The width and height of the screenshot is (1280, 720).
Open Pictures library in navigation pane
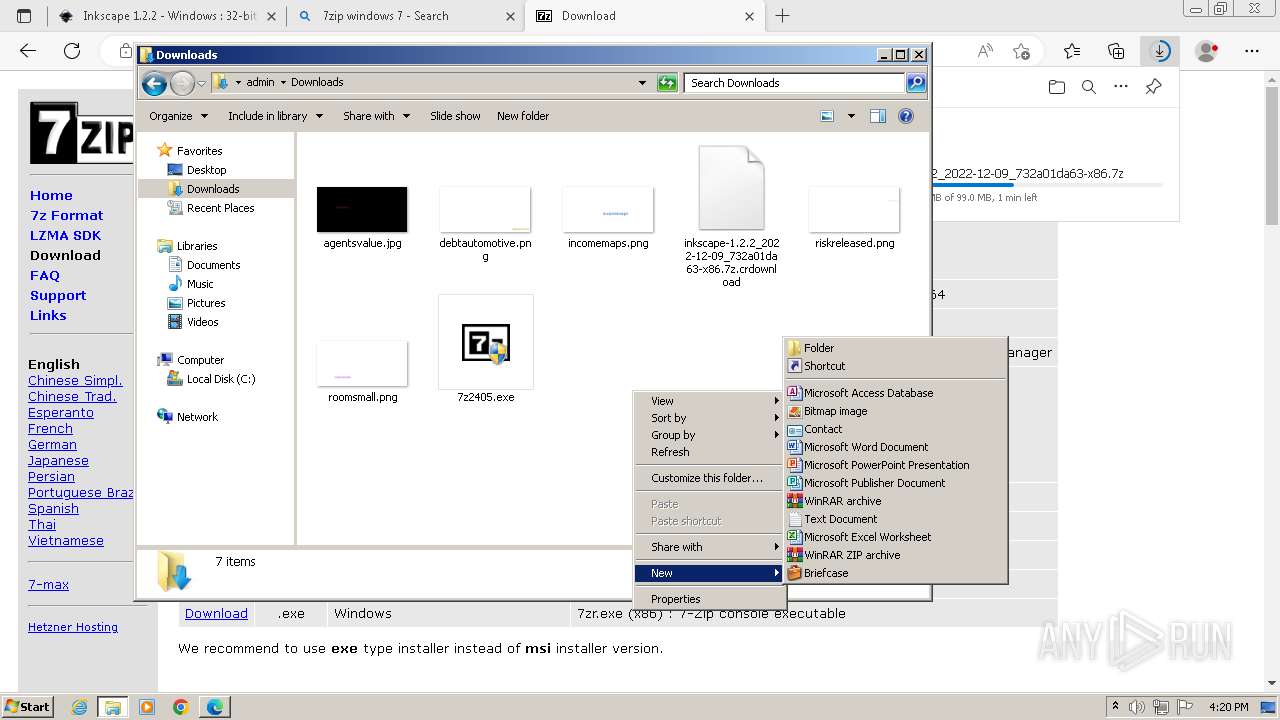coord(206,303)
